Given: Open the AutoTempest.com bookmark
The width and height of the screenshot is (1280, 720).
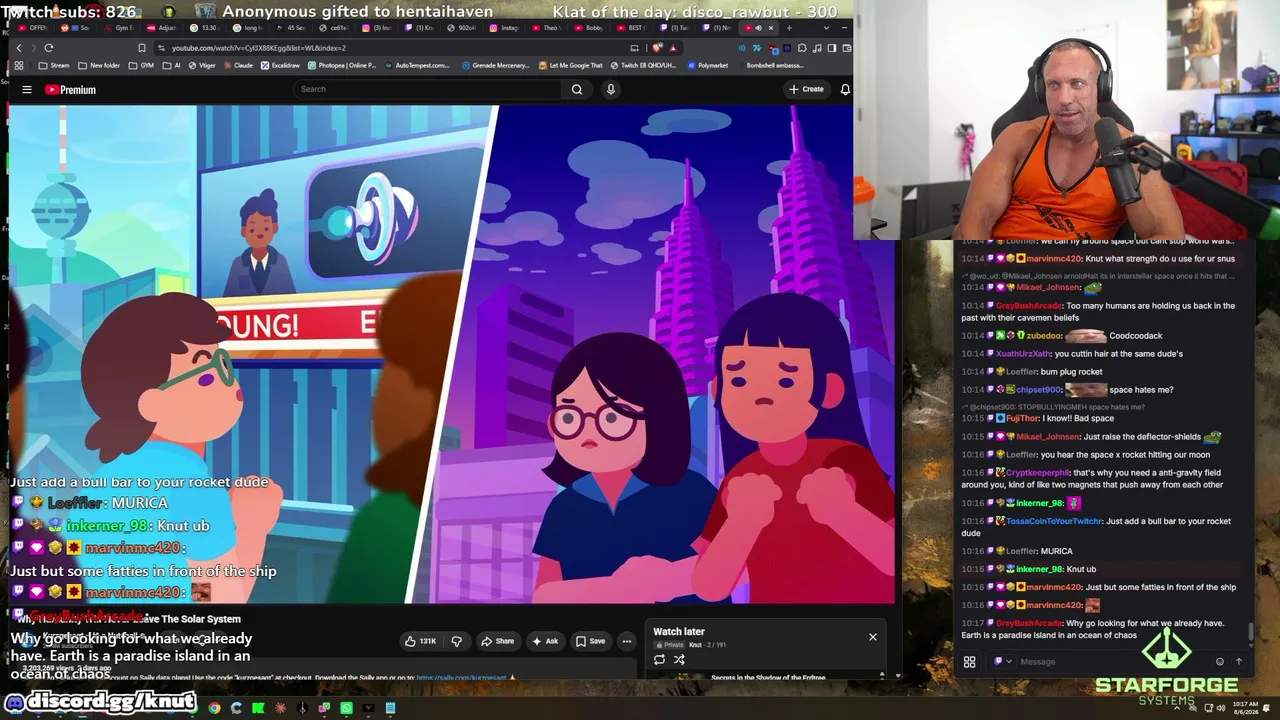Looking at the screenshot, I should click(416, 66).
